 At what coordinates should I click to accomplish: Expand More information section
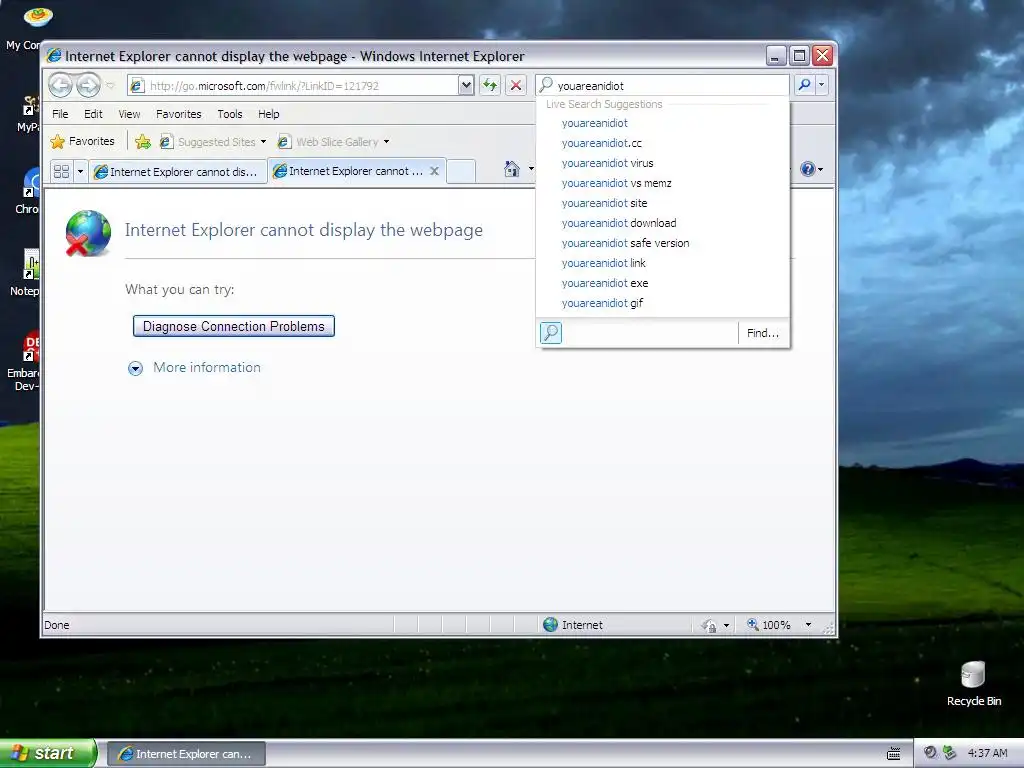[194, 368]
